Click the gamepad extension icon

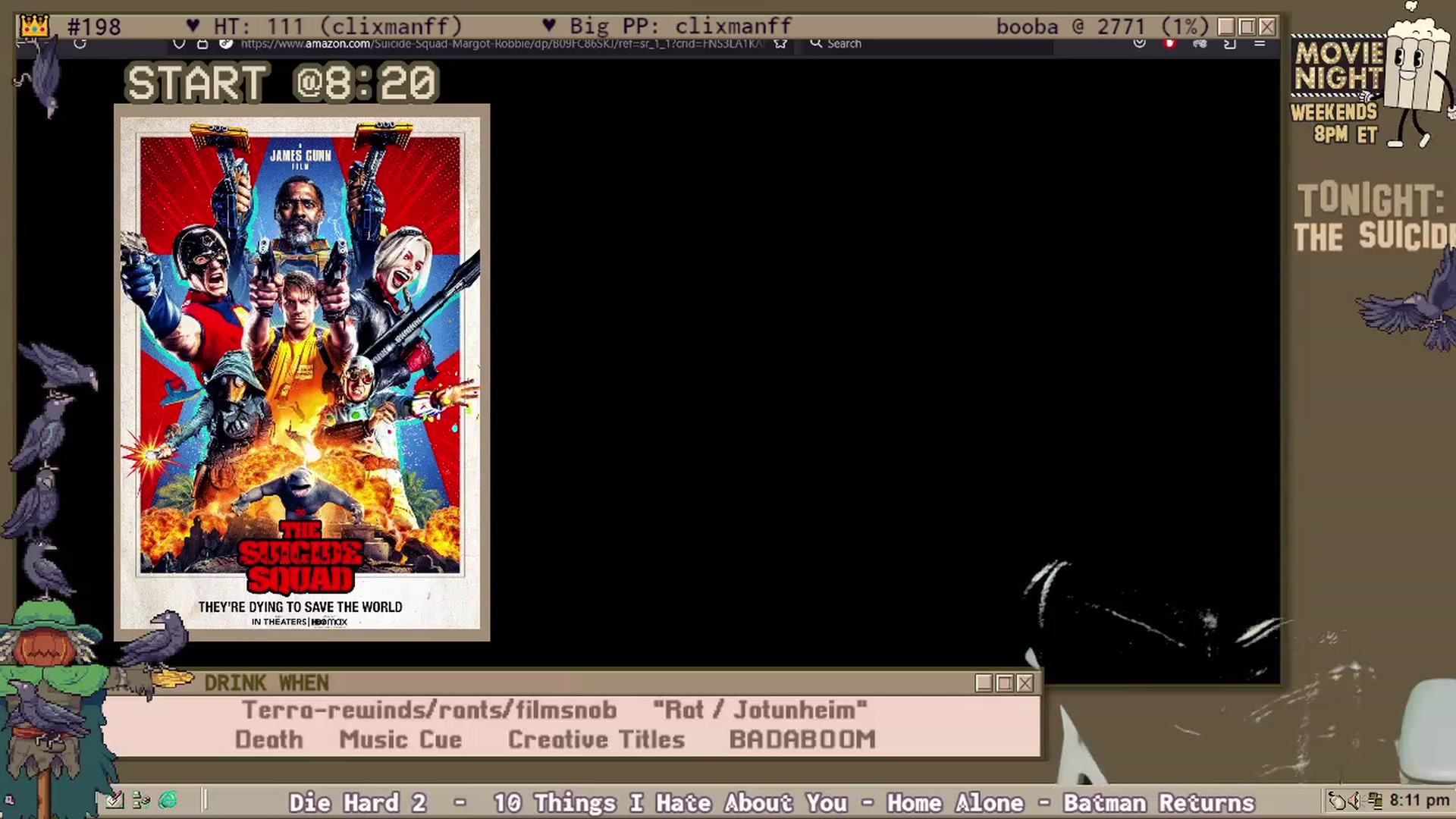1200,44
